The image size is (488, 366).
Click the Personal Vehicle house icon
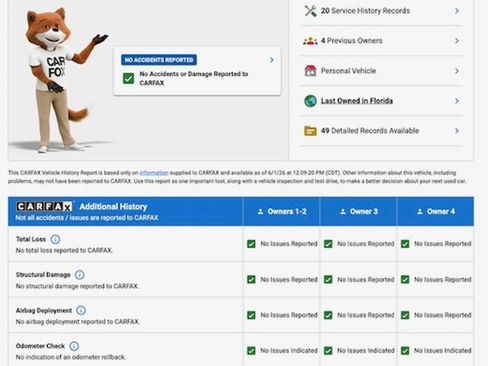point(310,71)
